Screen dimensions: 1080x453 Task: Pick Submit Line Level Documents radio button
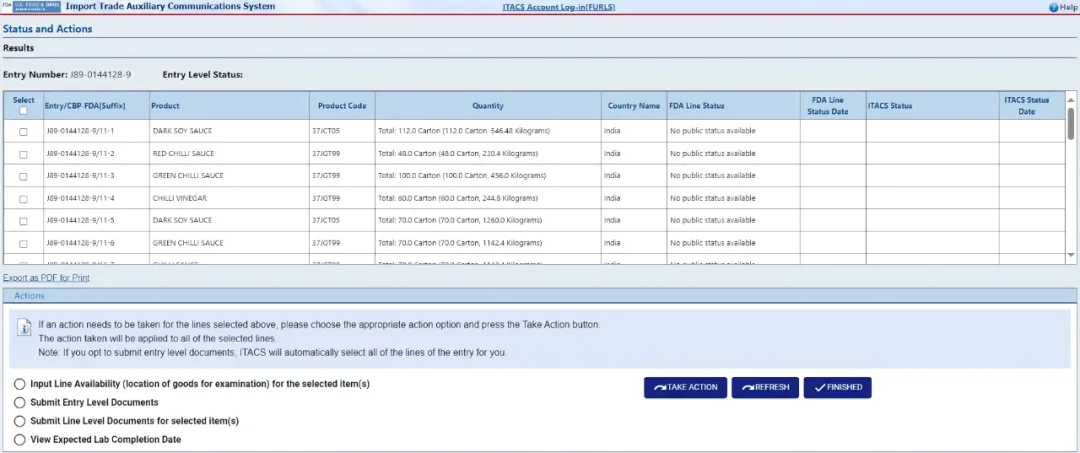[20, 421]
